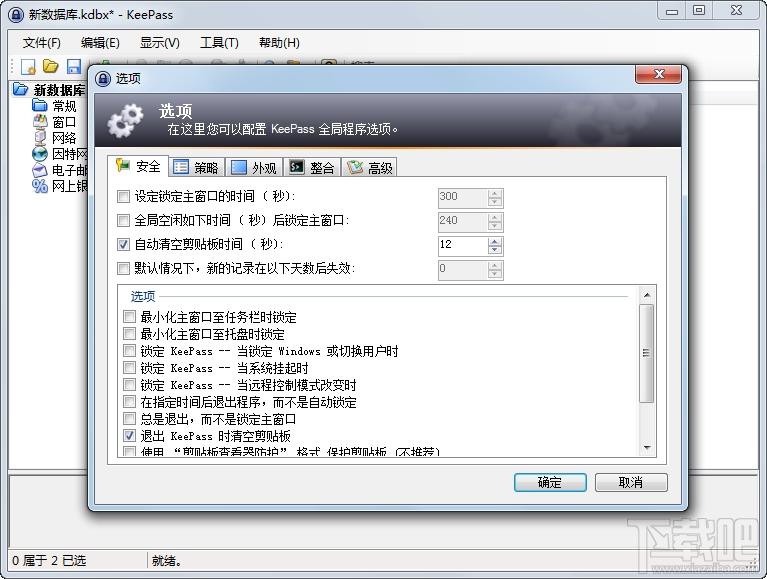Select the 新数据库 root folder icon
Screen dimensions: 767x579
20,89
